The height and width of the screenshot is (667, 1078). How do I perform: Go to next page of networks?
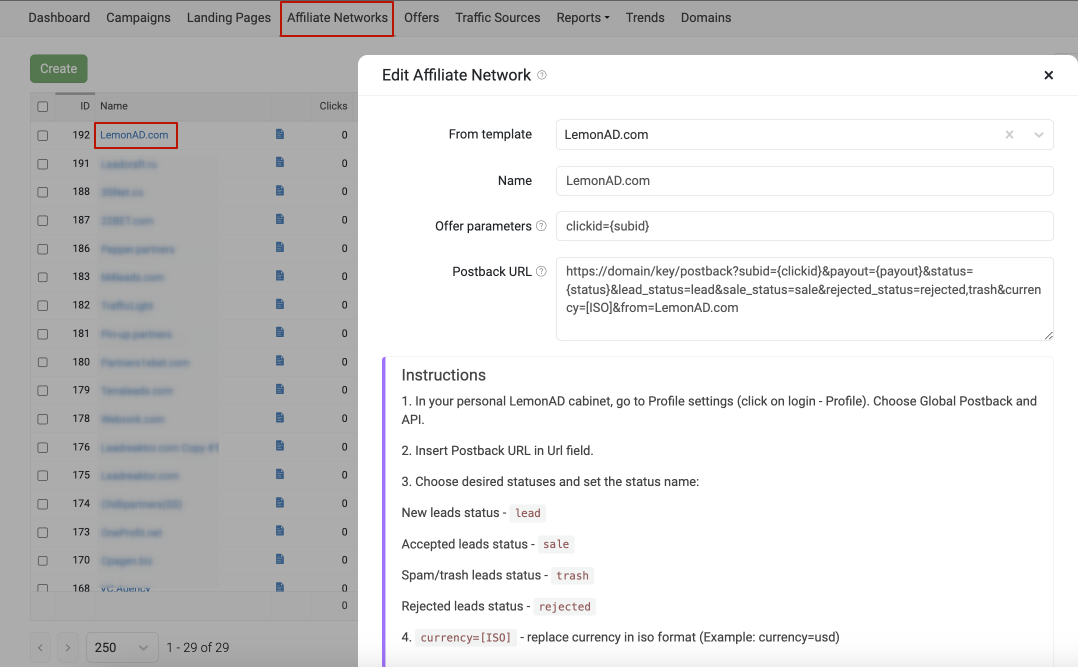(x=67, y=647)
